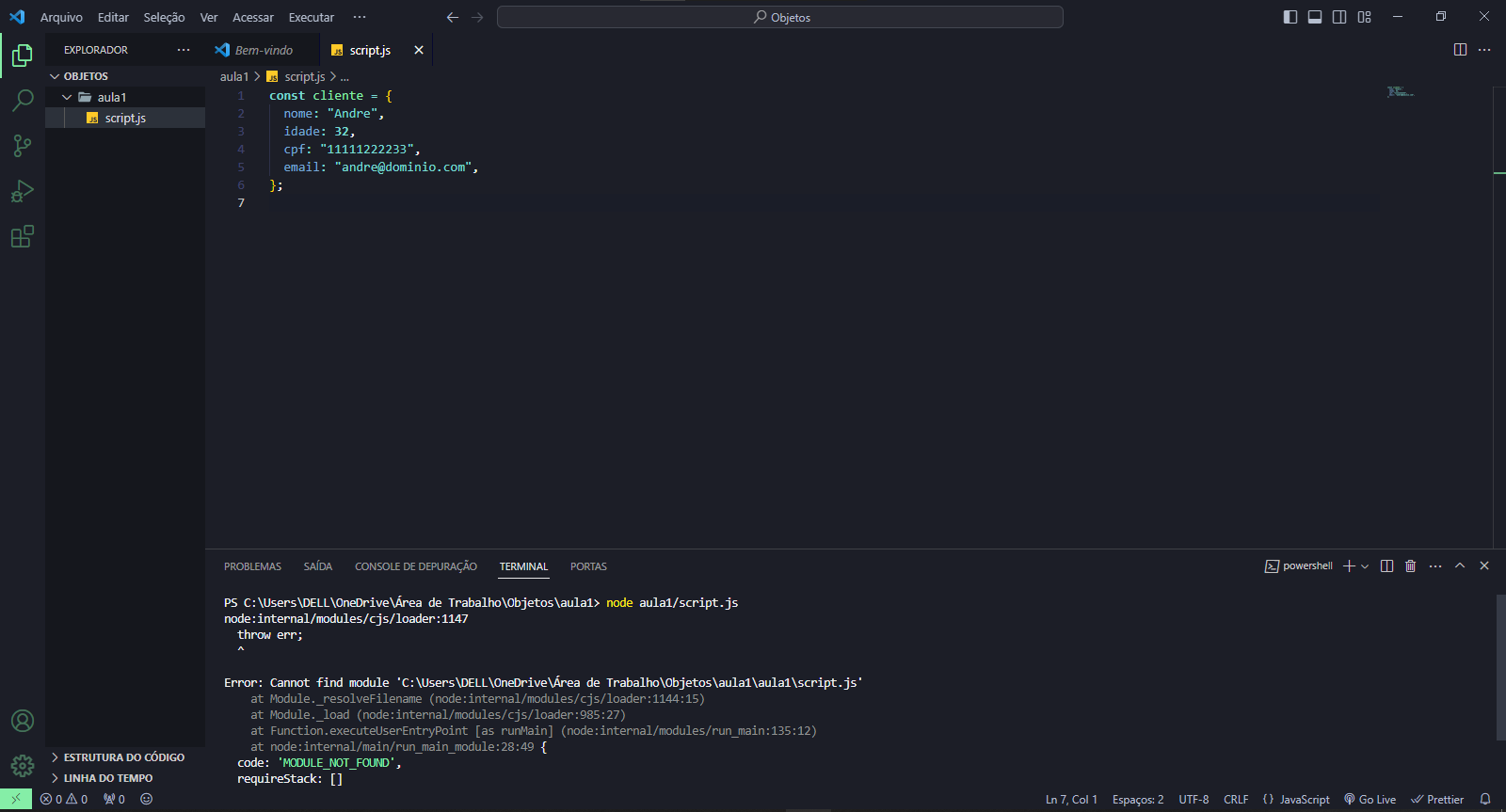Click the editor minimap preview

[1401, 91]
